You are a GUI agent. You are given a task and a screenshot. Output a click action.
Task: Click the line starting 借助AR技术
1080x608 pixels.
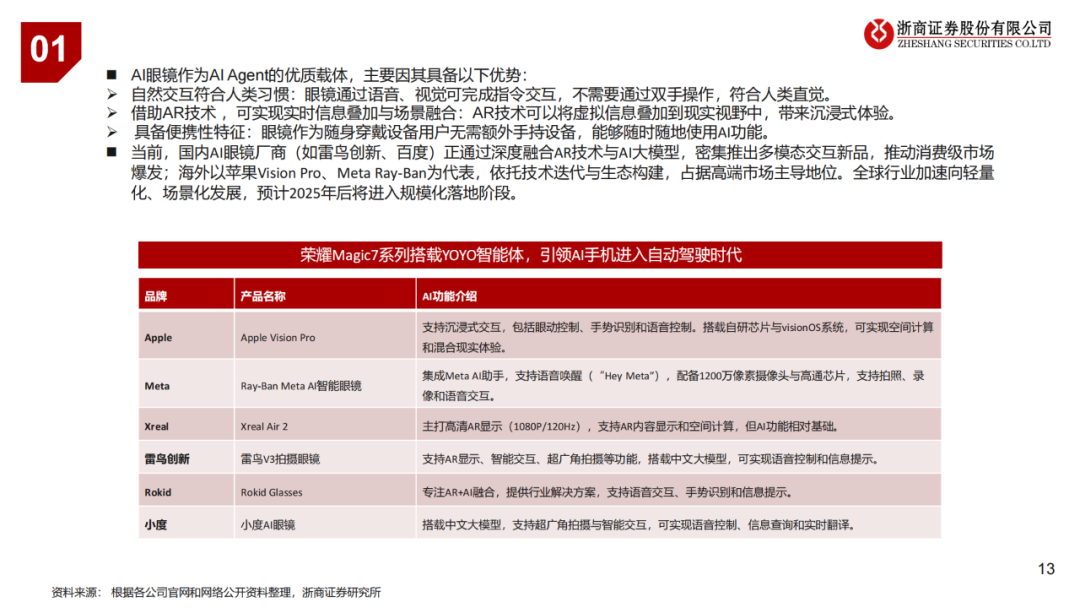click(x=513, y=113)
